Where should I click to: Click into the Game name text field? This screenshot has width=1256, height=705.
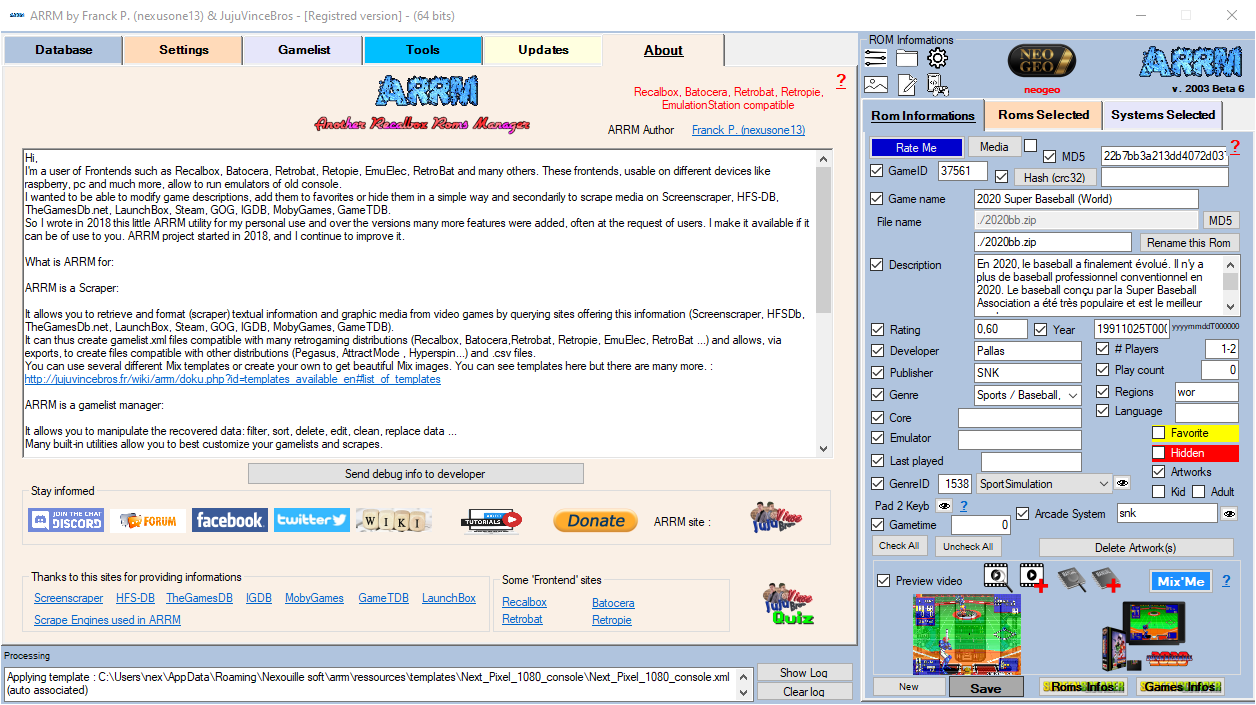point(1085,199)
